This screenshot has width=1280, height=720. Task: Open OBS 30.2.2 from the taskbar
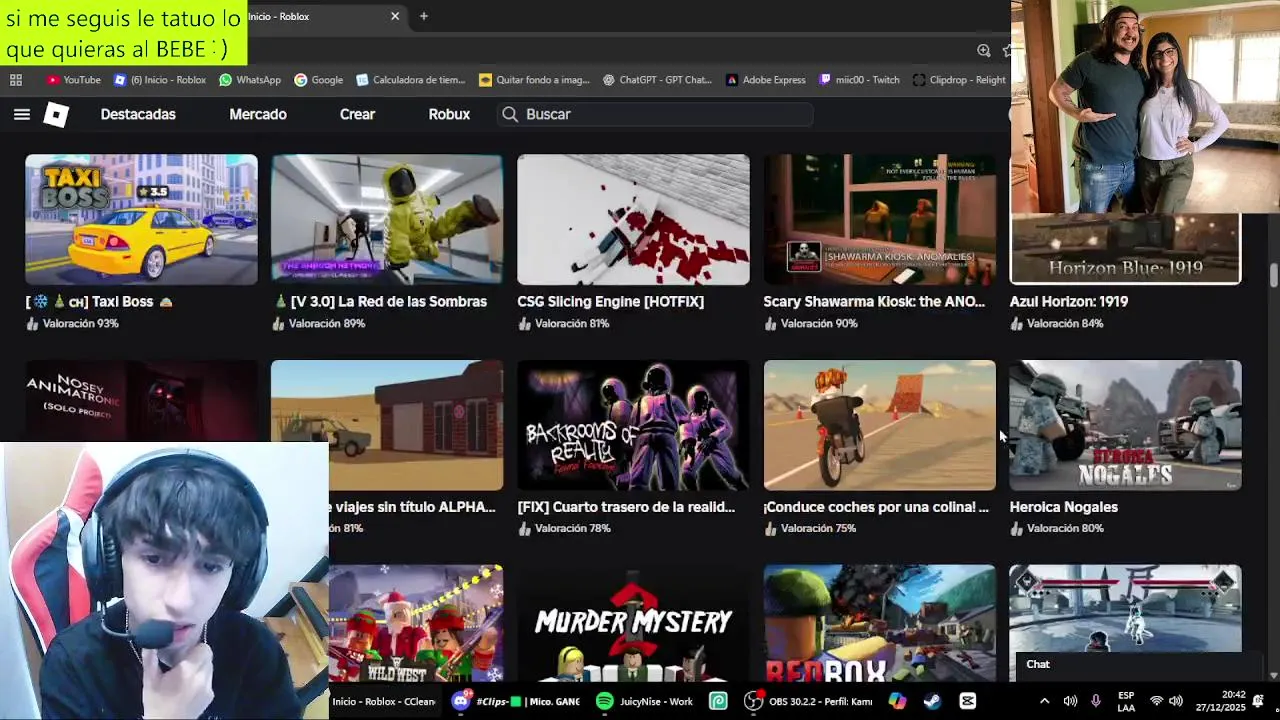(x=808, y=701)
